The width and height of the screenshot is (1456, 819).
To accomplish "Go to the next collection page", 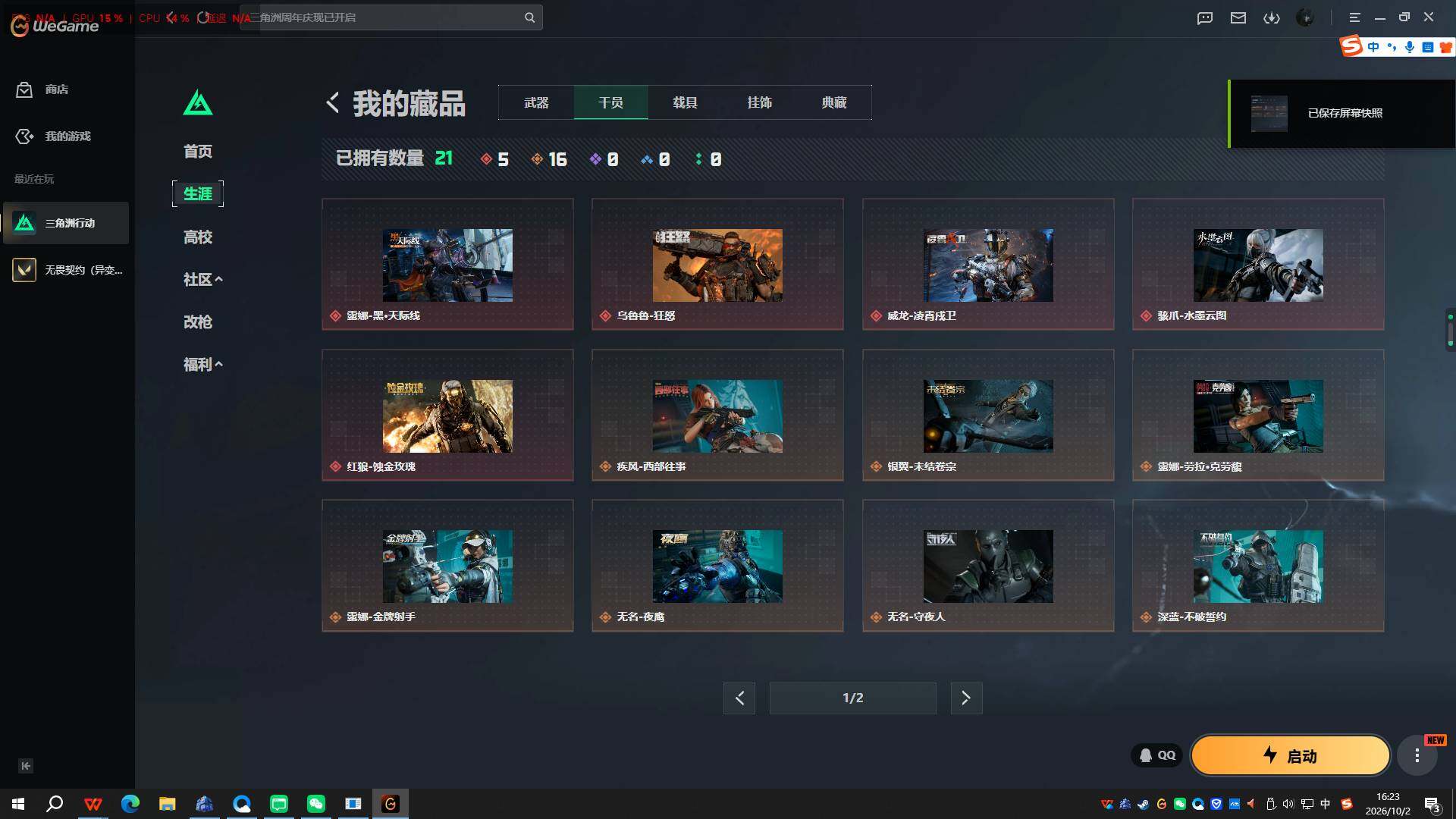I will click(x=966, y=698).
